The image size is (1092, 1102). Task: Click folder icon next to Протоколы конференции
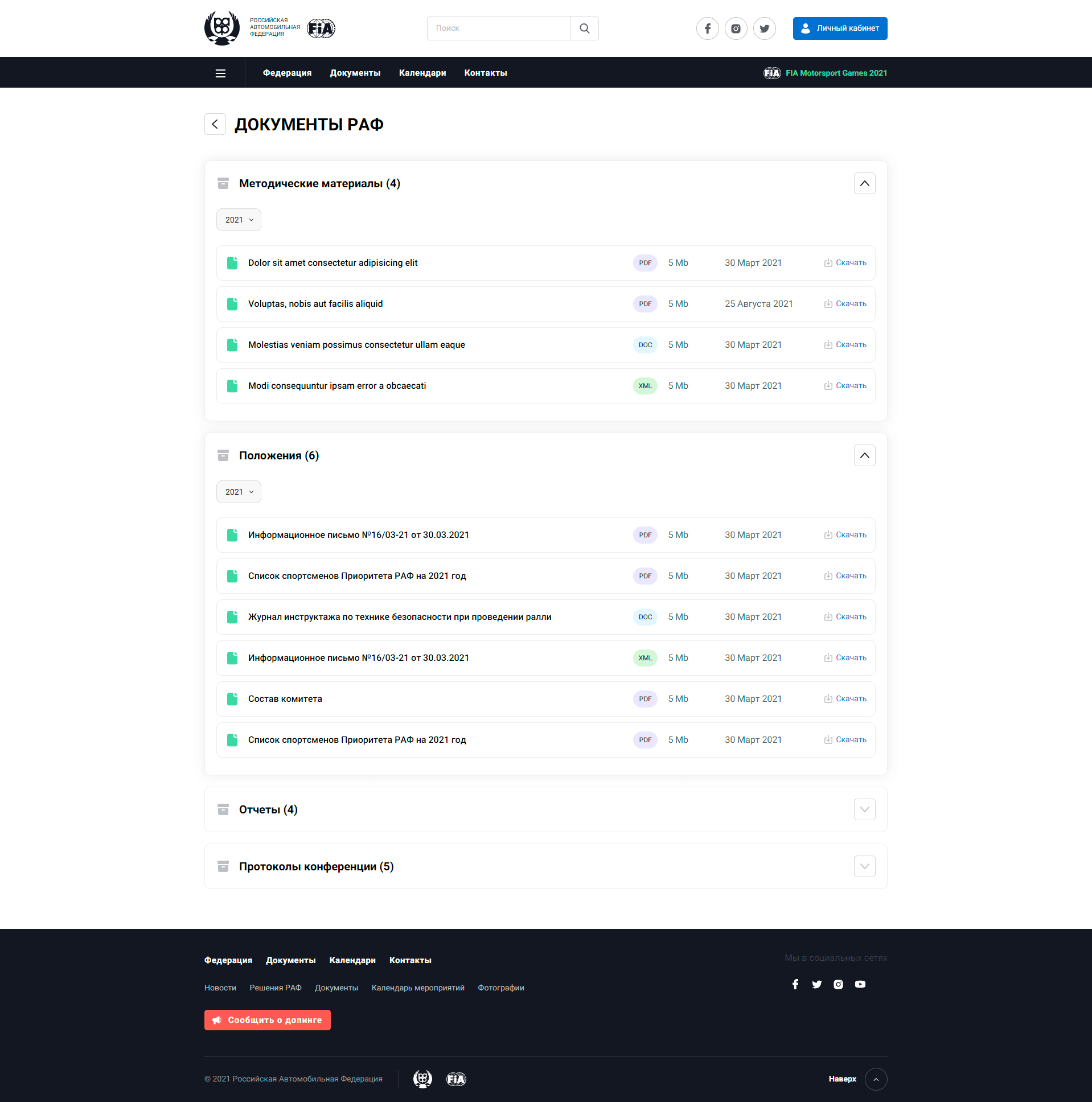pos(223,866)
